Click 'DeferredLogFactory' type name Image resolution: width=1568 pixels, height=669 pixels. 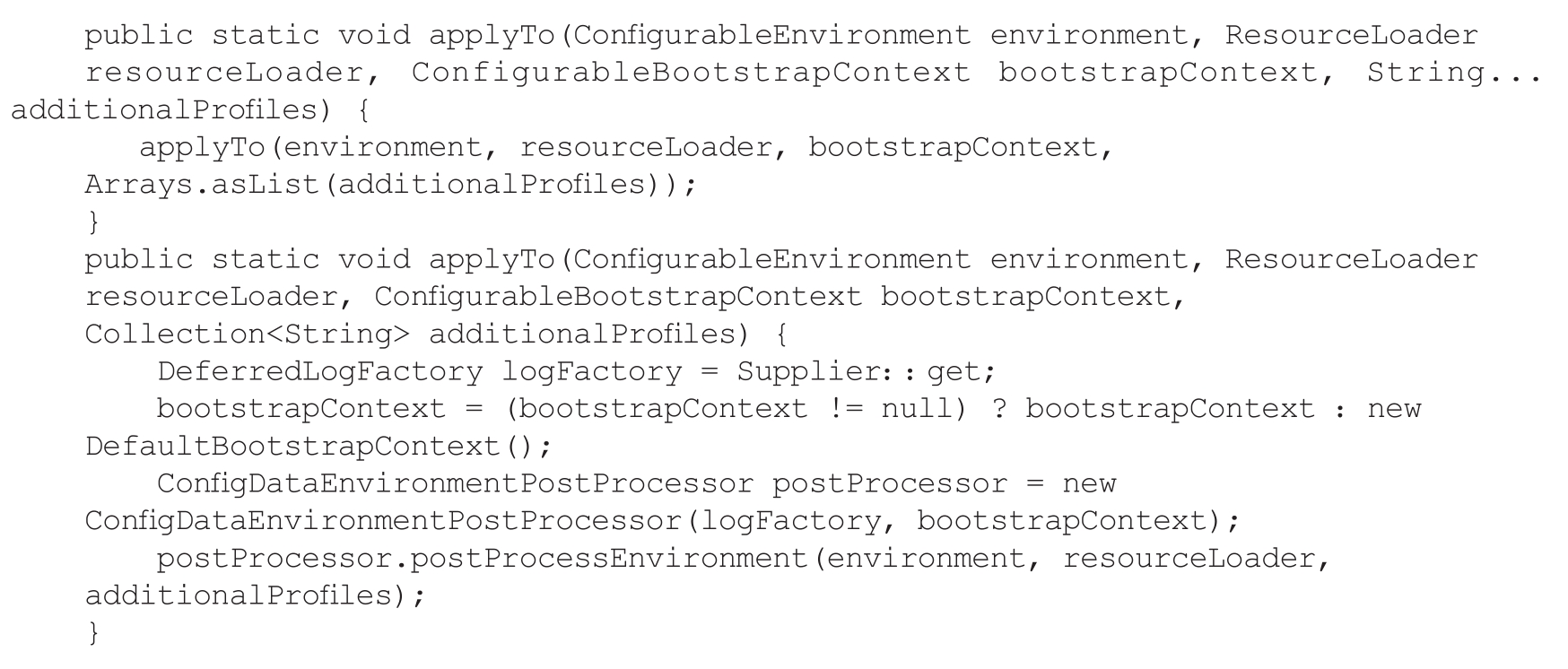320,371
